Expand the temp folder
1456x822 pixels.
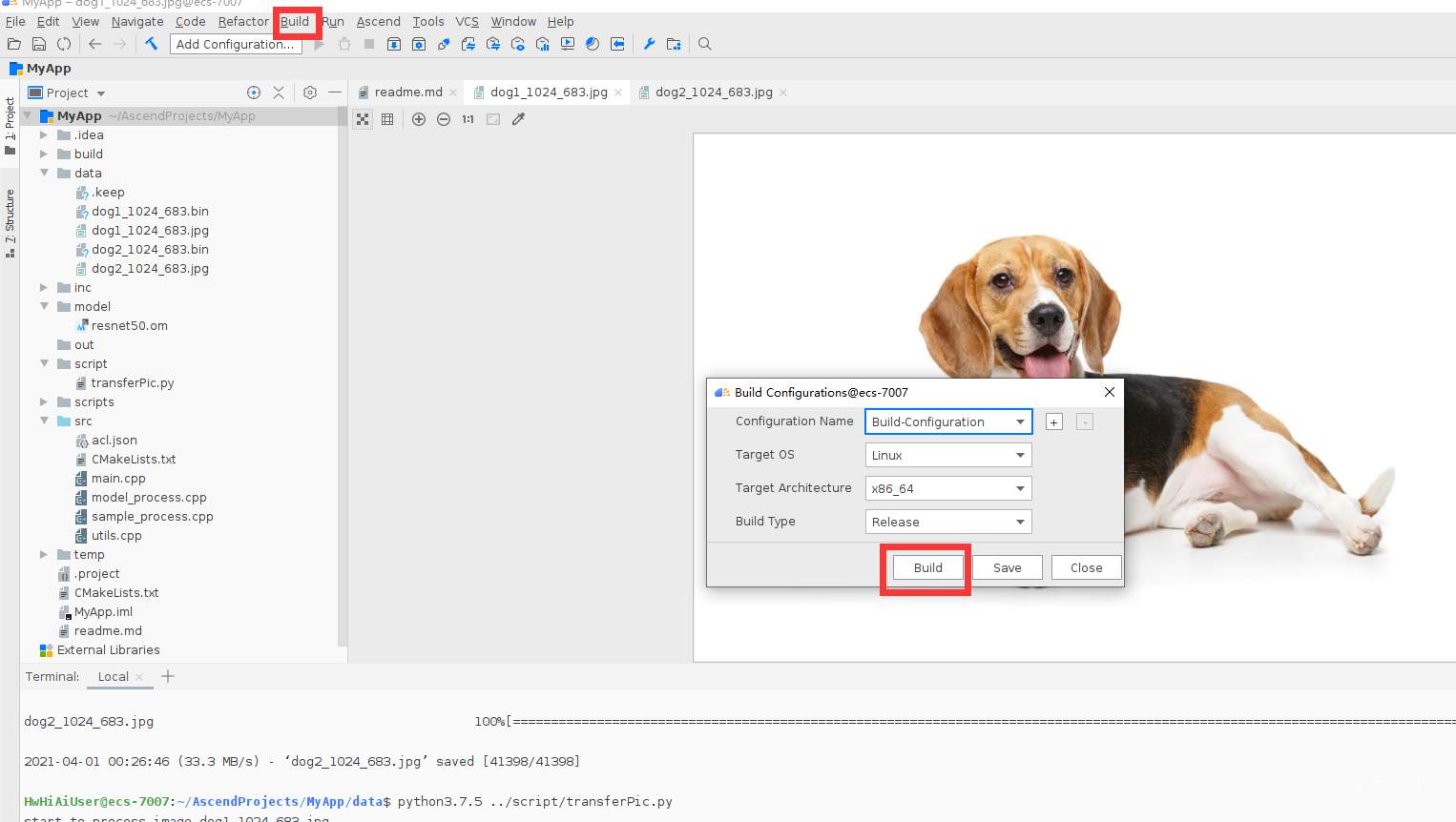(x=44, y=554)
